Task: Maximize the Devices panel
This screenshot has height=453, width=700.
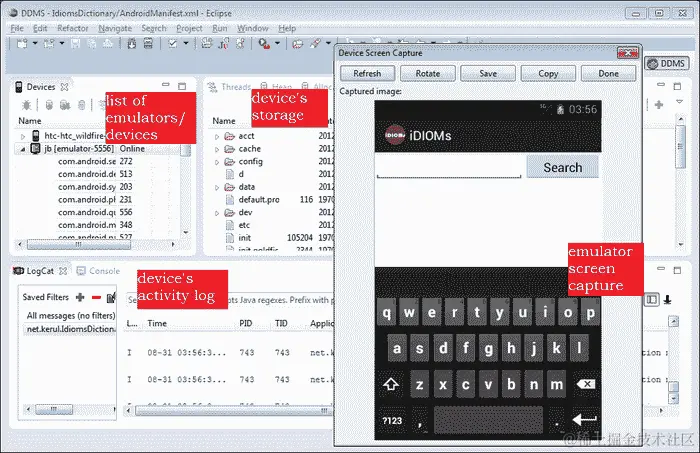Action: (x=182, y=86)
